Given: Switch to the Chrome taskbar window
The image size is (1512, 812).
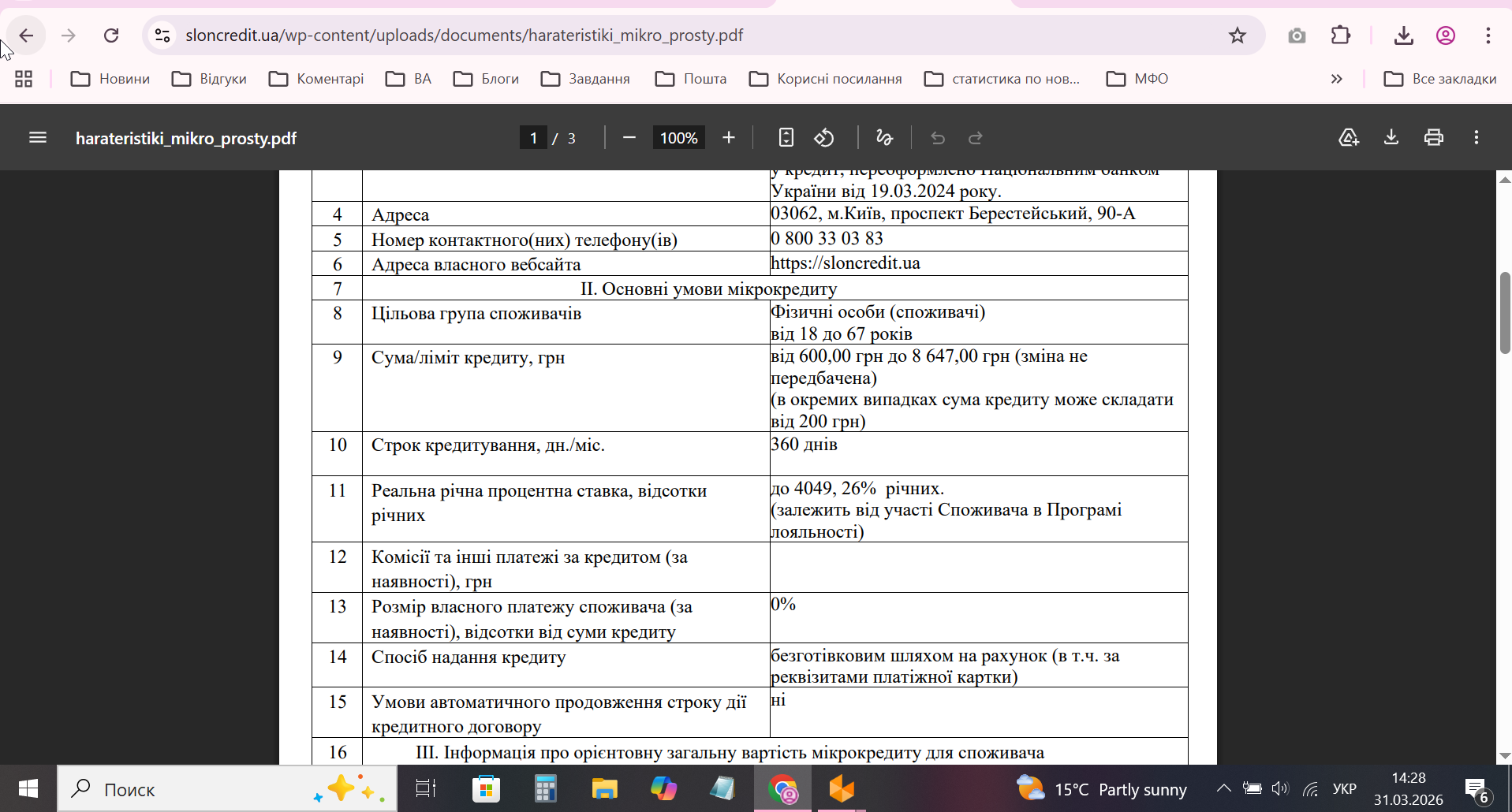Looking at the screenshot, I should coord(783,788).
